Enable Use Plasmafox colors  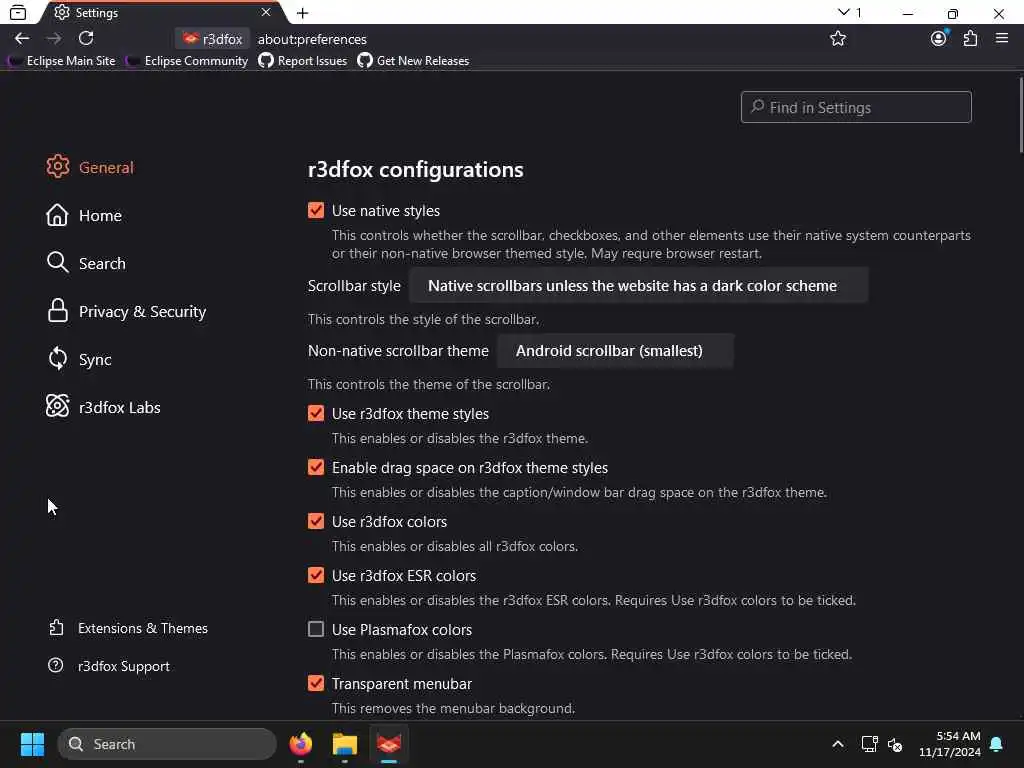(x=316, y=630)
